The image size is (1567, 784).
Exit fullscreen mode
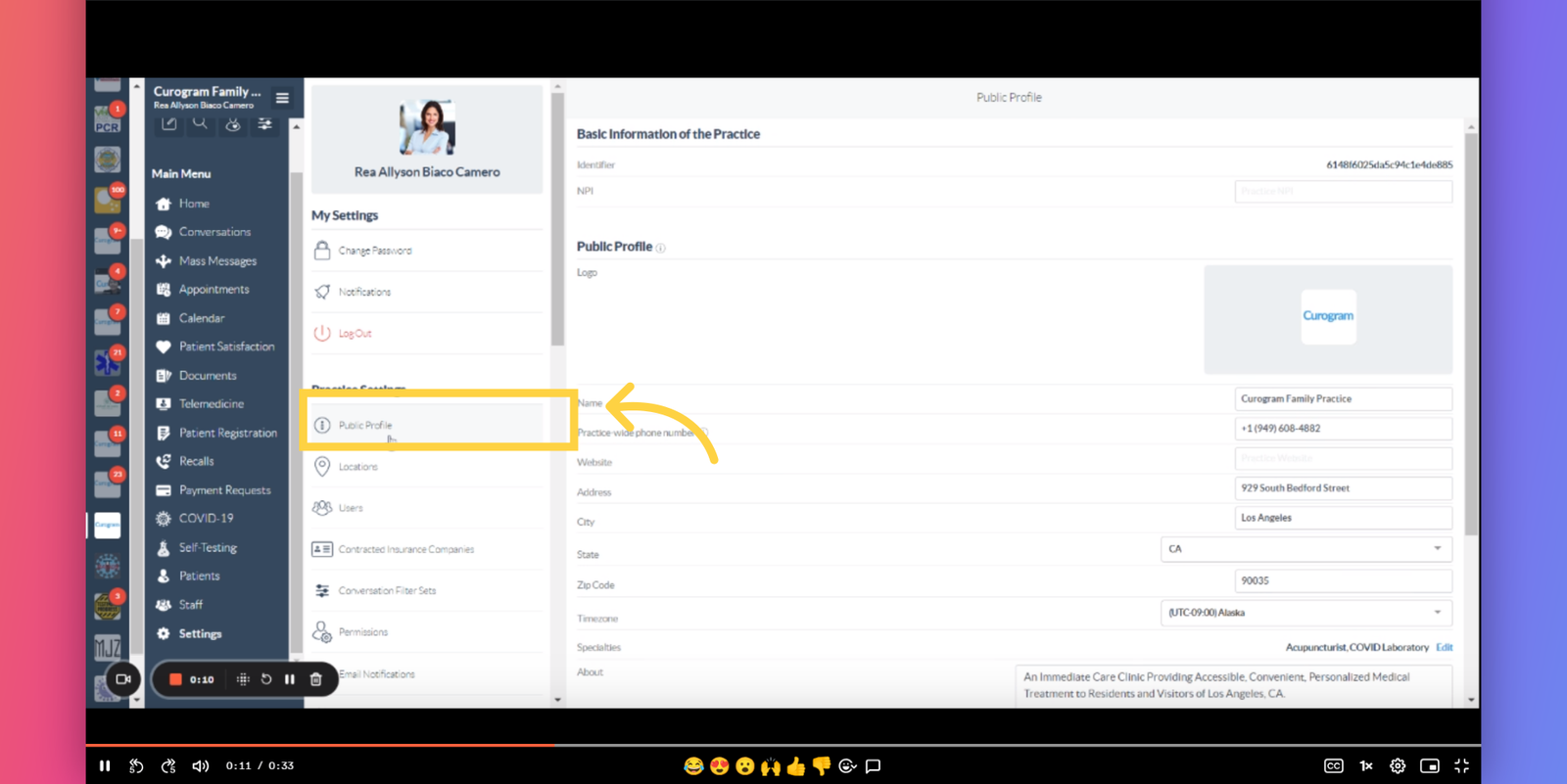pyautogui.click(x=1461, y=766)
